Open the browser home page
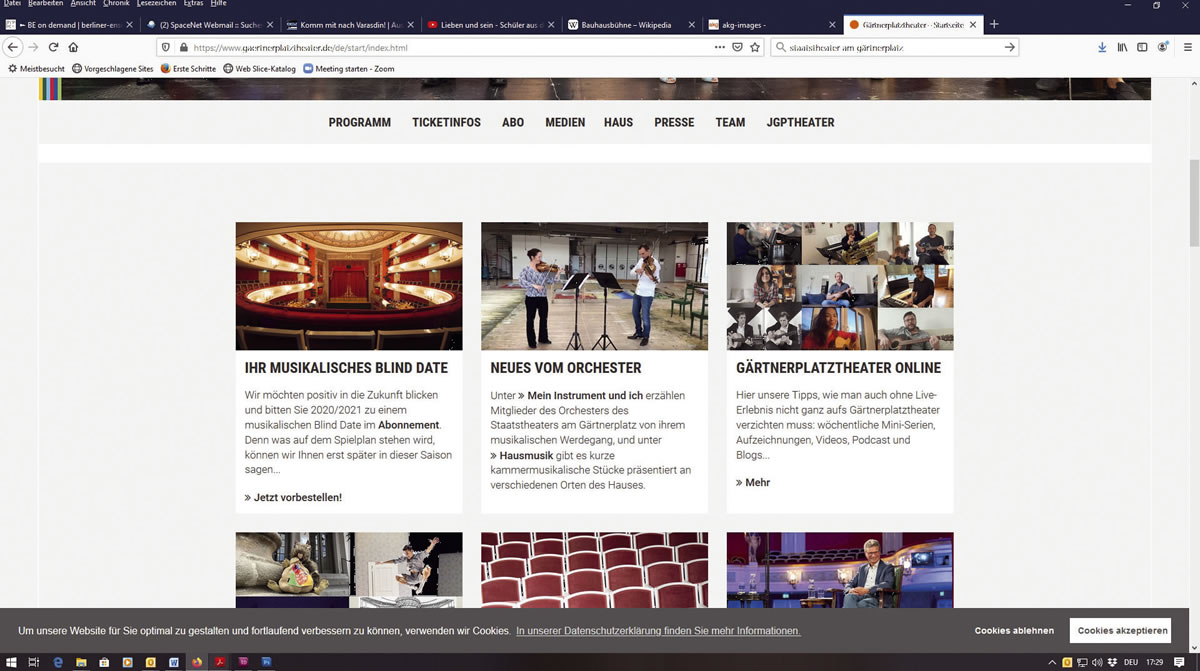1200x671 pixels. [x=73, y=47]
